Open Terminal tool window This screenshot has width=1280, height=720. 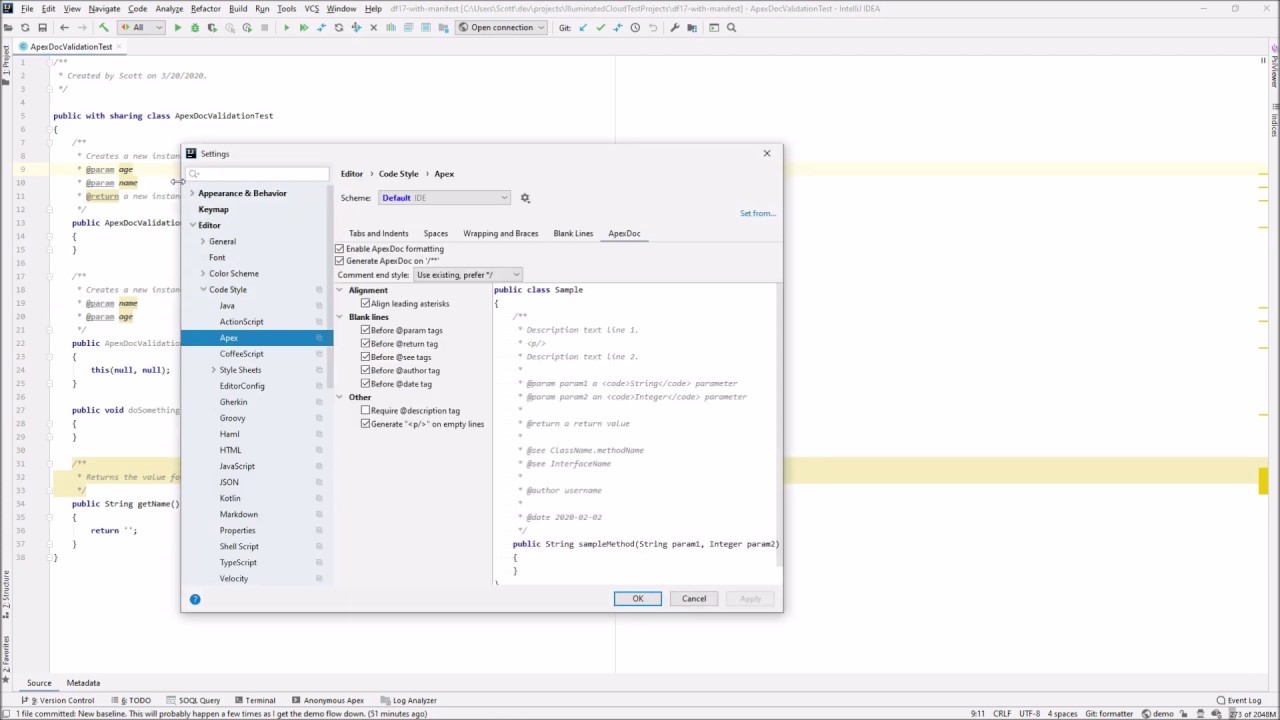point(254,700)
